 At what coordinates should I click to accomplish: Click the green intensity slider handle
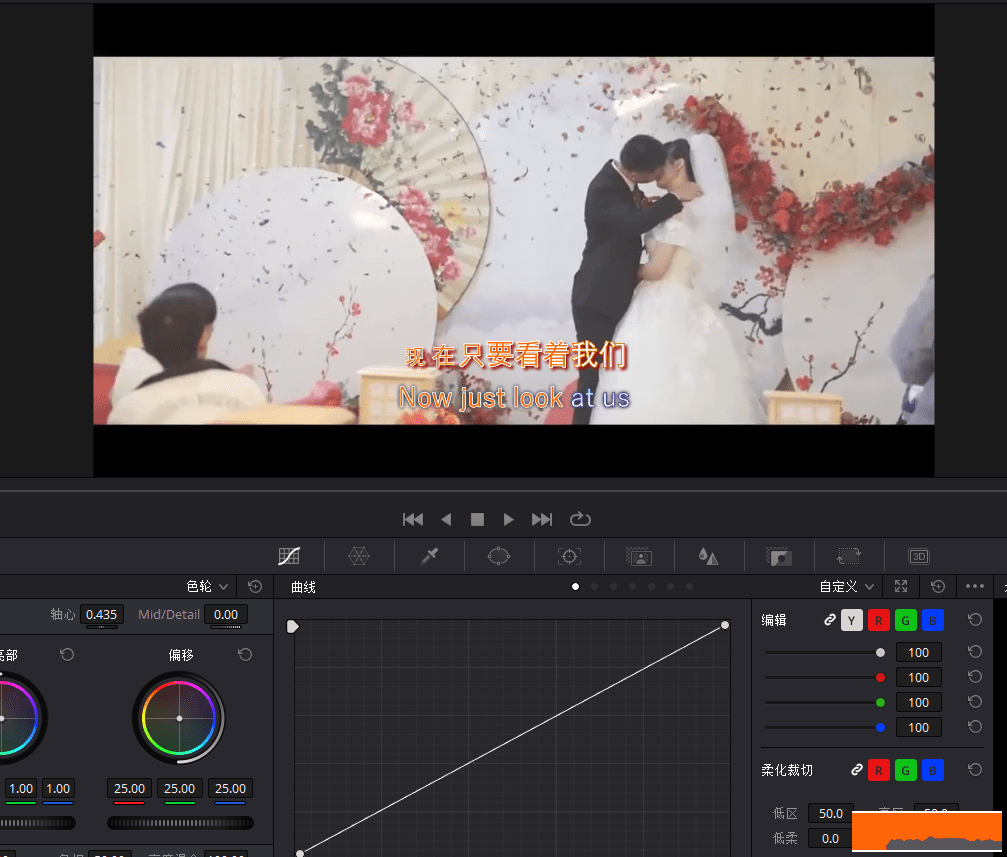pyautogui.click(x=880, y=702)
